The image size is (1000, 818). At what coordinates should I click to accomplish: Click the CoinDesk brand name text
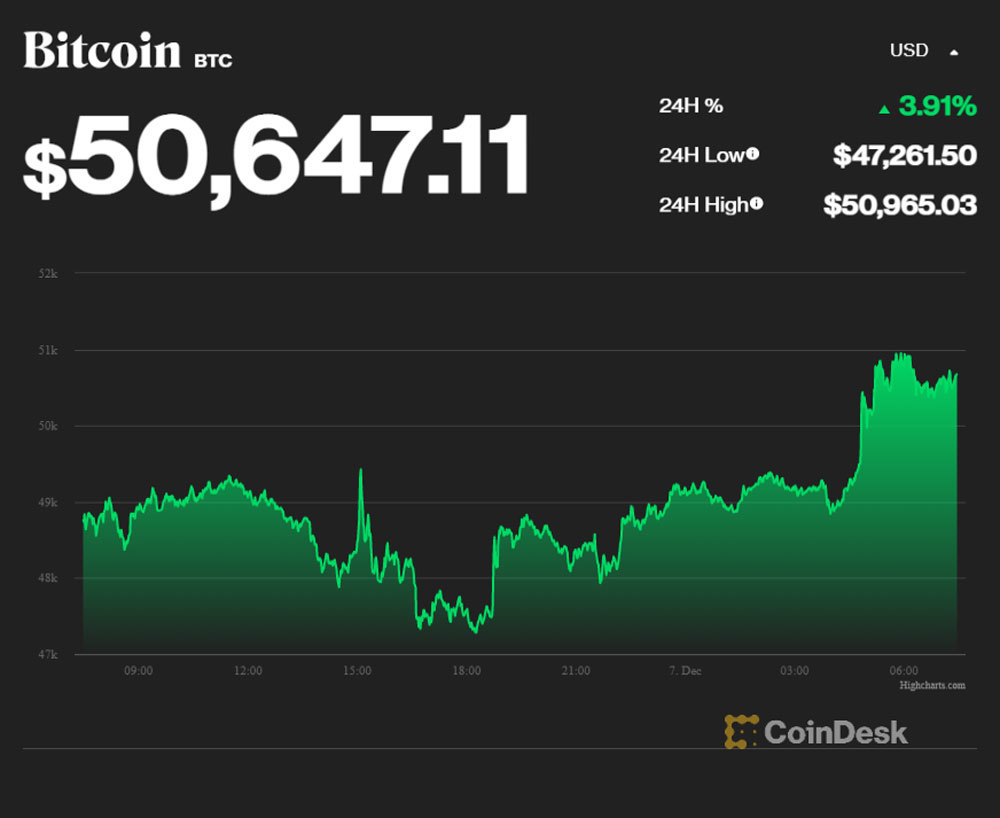pos(836,731)
